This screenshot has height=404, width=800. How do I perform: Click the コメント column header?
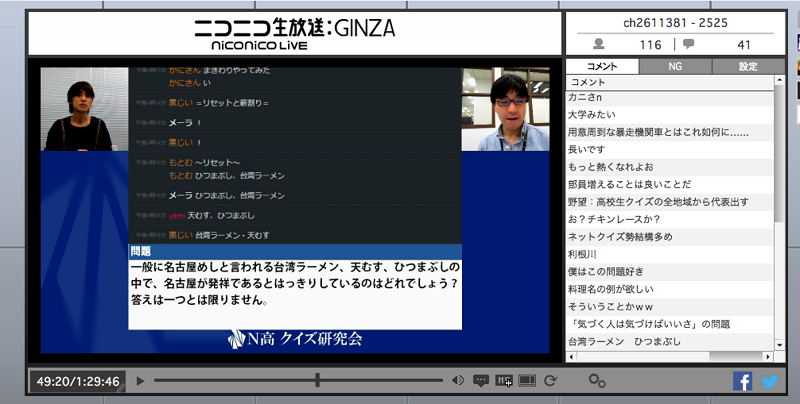tap(670, 82)
